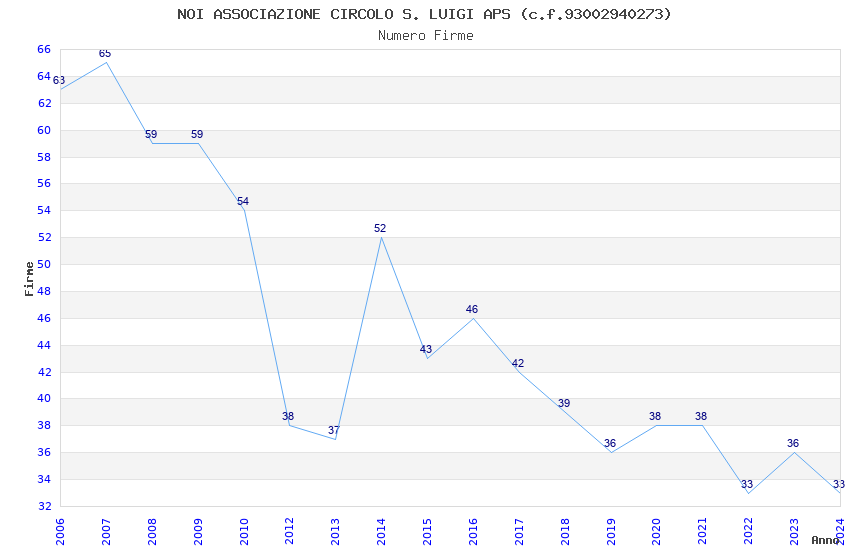Click y-axis tick value 60
The width and height of the screenshot is (850, 550).
[44, 130]
